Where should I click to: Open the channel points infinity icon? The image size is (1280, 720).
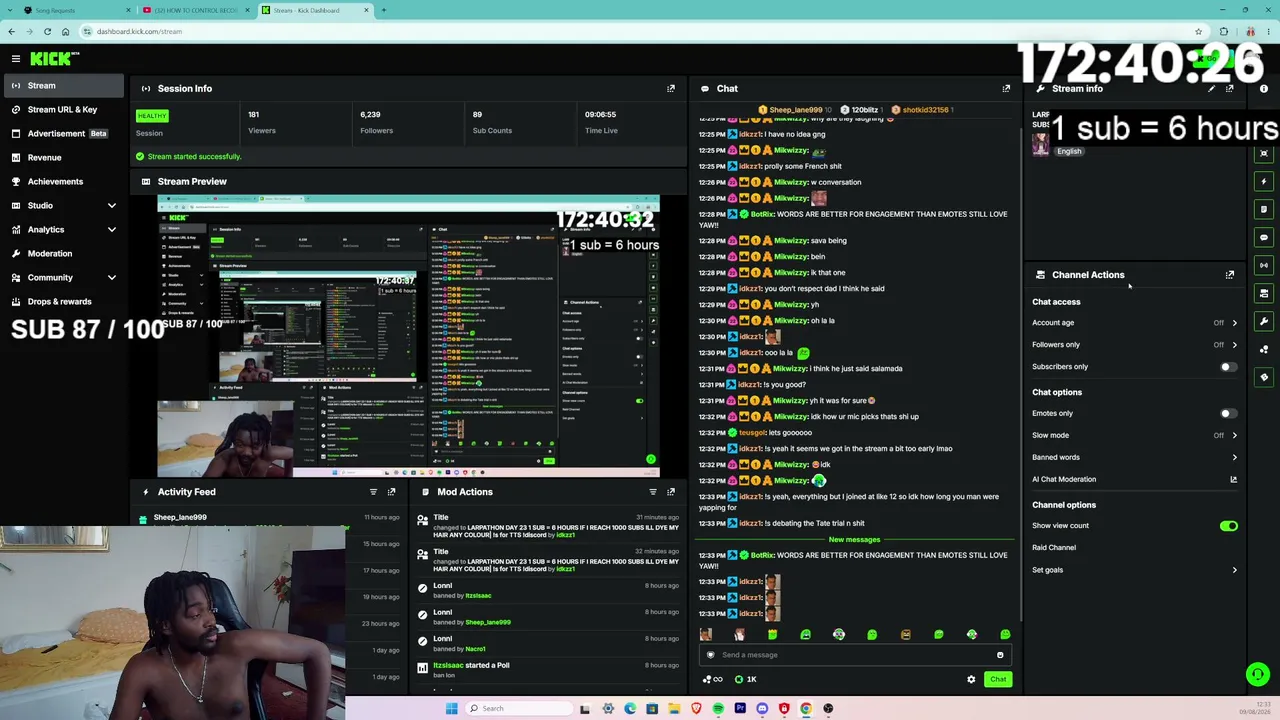click(713, 679)
